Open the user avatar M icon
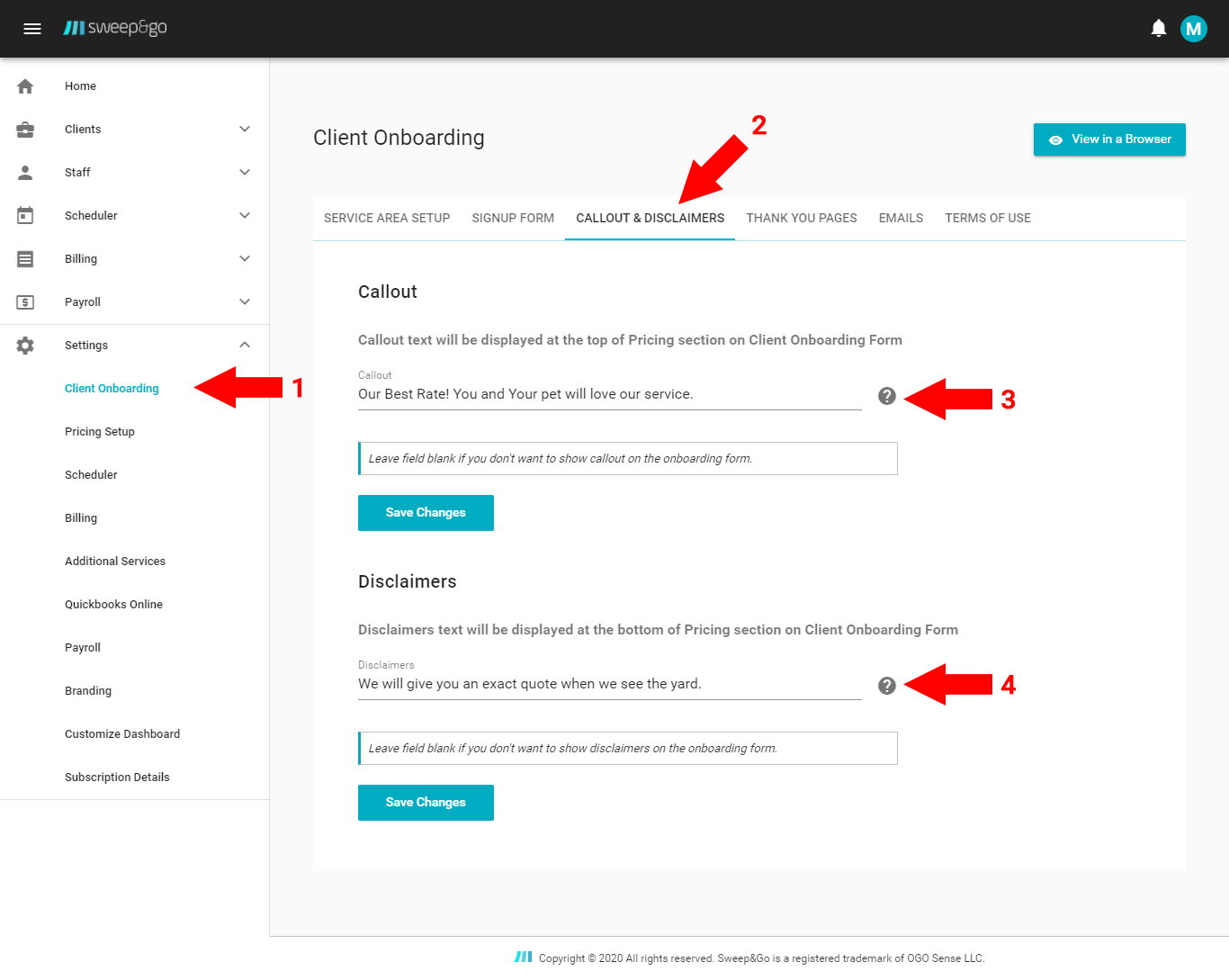 (x=1193, y=29)
